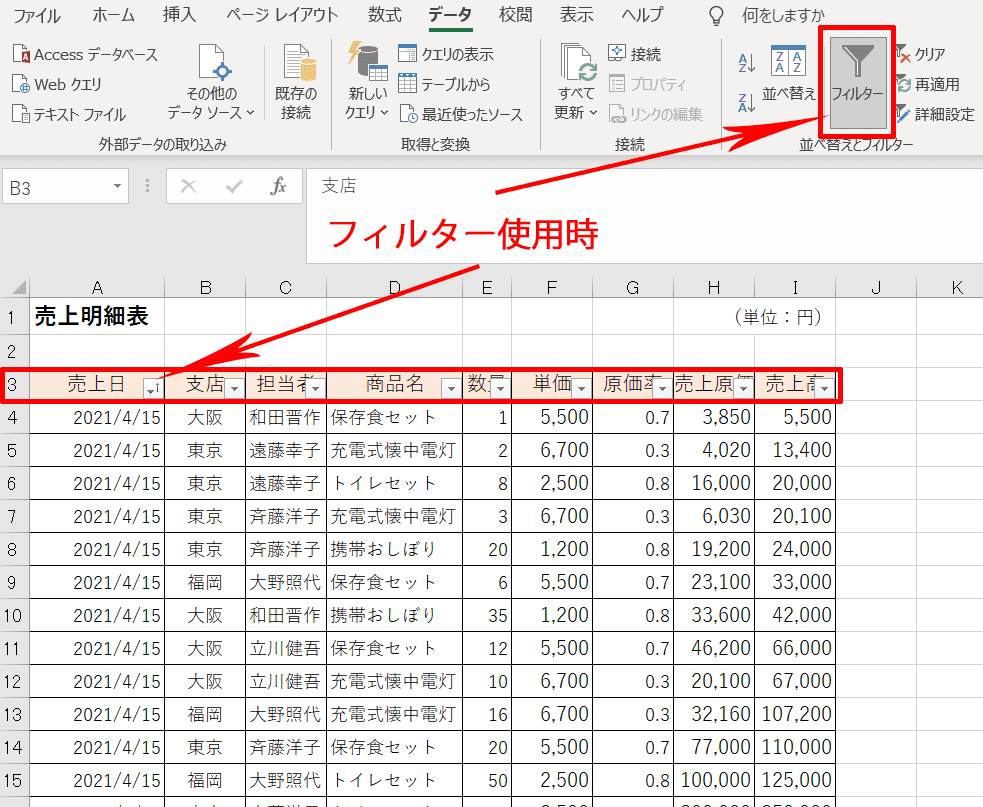The image size is (983, 807).
Task: Select the 売上明細表 title cell
Action: pos(92,317)
